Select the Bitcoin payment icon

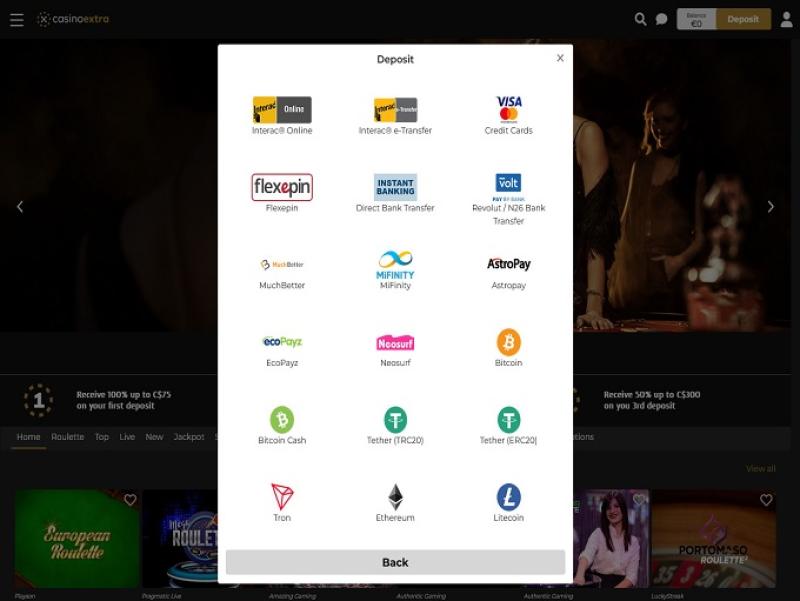pos(508,343)
